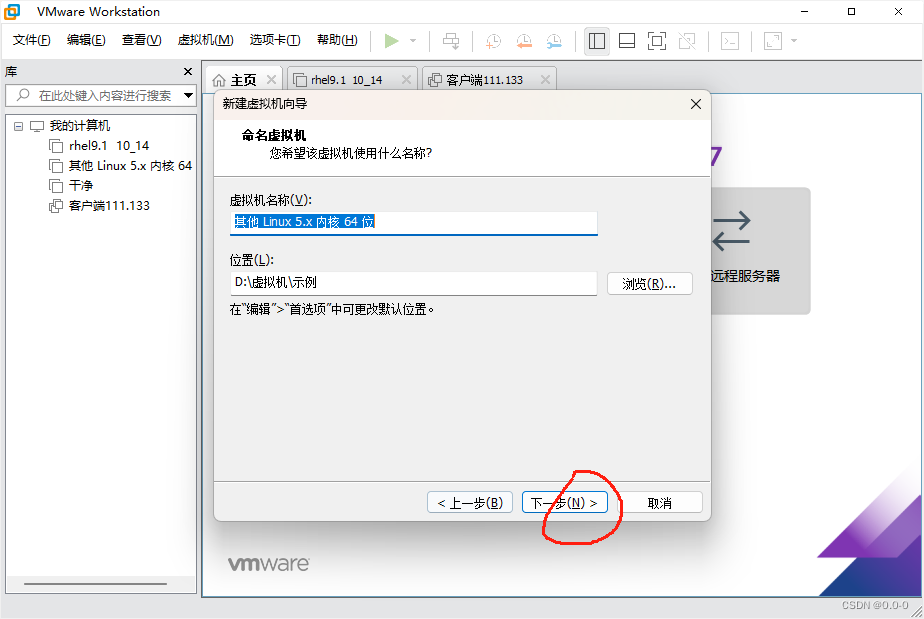Select 我的计算机 in the library tree
The height and width of the screenshot is (619, 924).
[80, 126]
